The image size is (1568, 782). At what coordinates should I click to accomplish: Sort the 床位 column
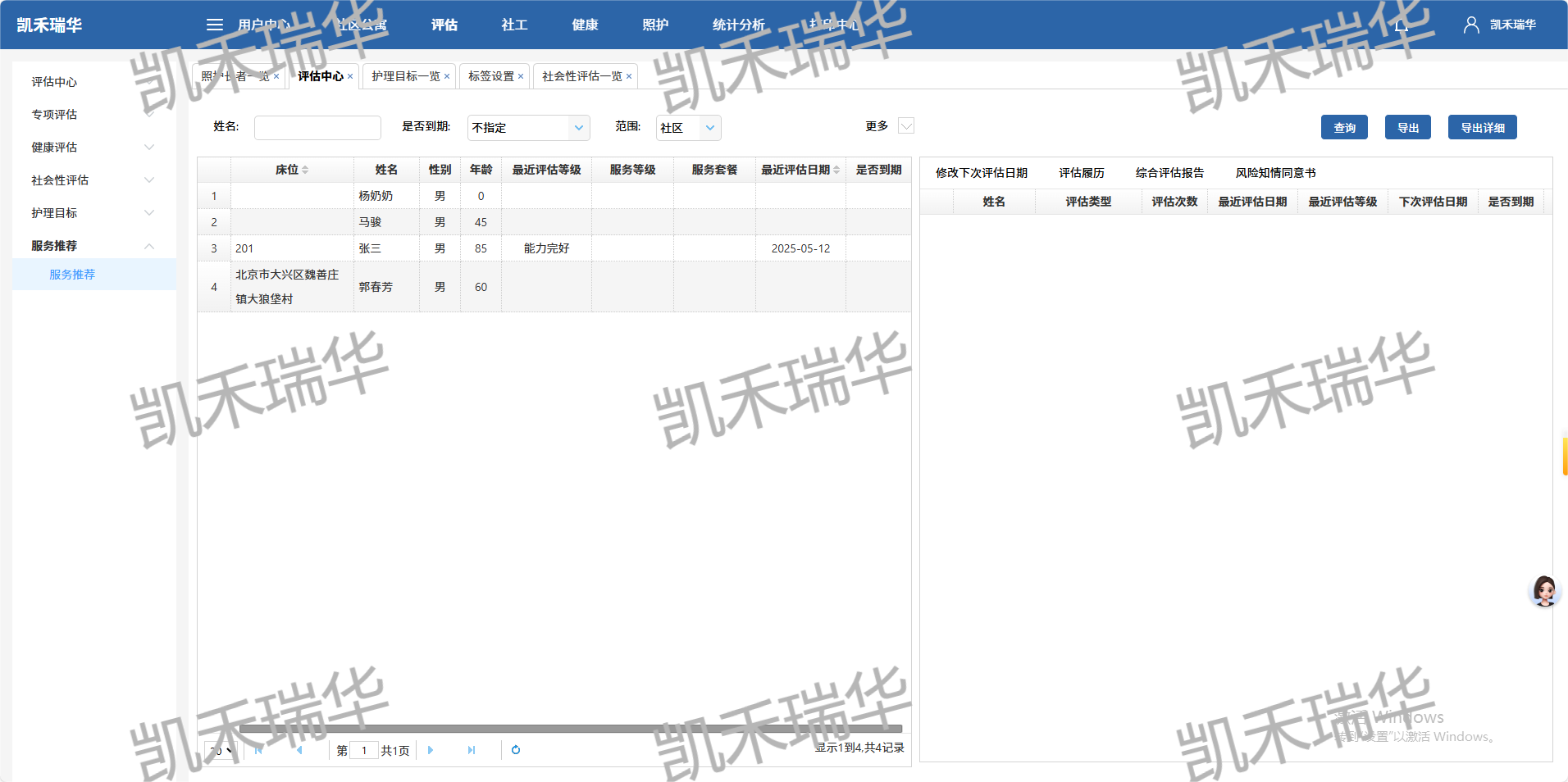coord(307,170)
